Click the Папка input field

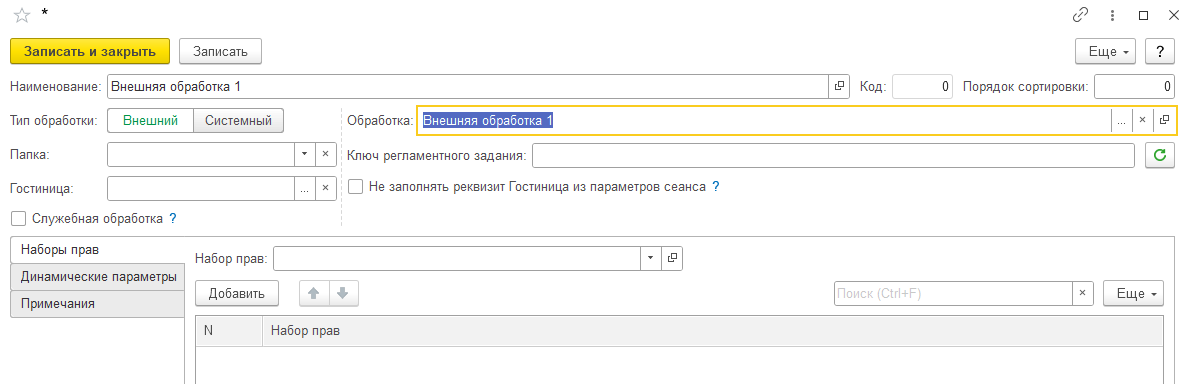click(x=201, y=154)
